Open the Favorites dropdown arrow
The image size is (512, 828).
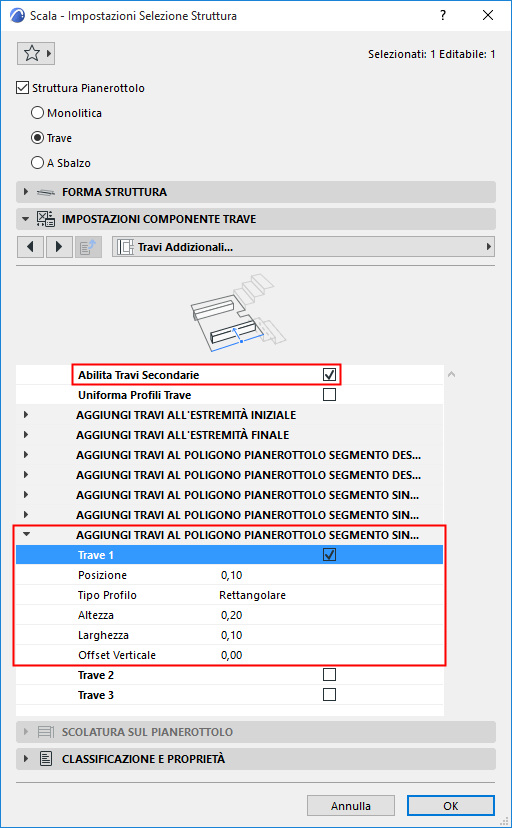point(49,53)
